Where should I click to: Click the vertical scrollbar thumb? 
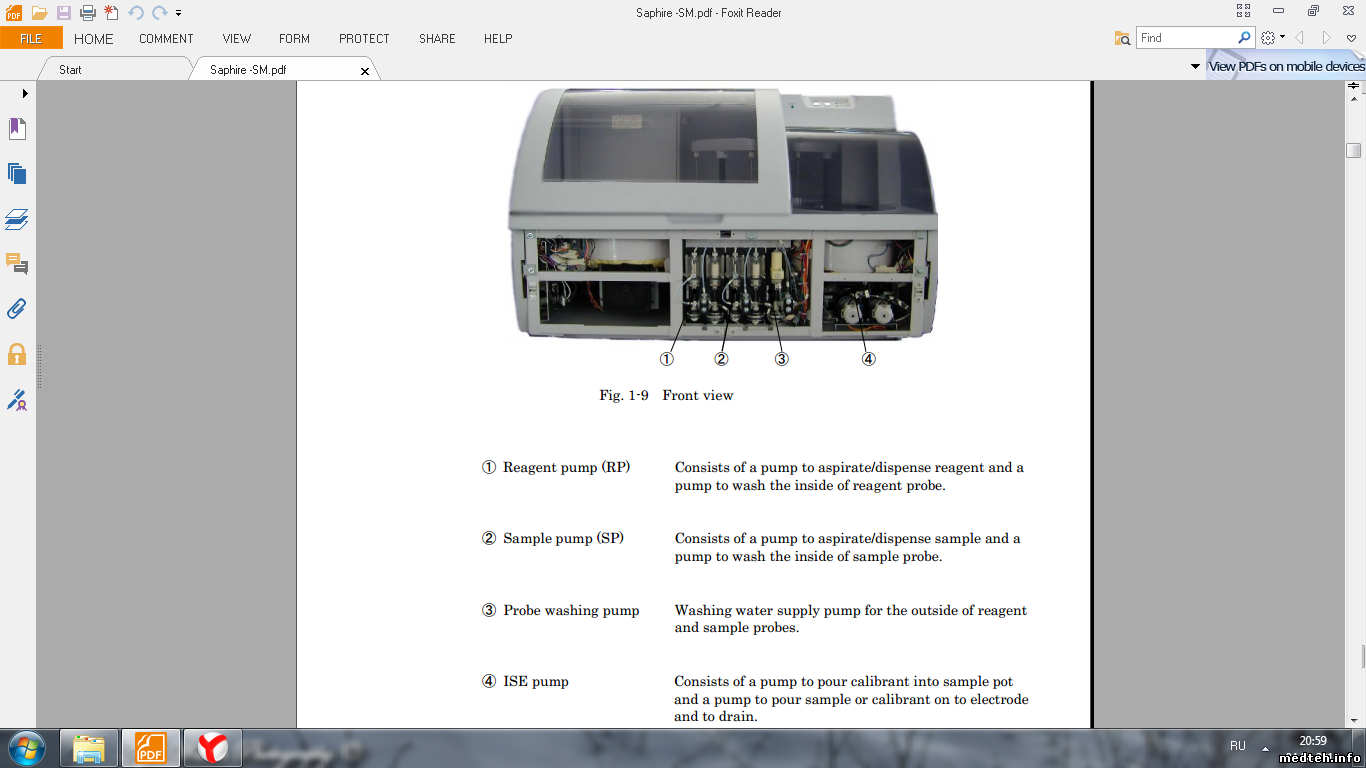pyautogui.click(x=1353, y=151)
